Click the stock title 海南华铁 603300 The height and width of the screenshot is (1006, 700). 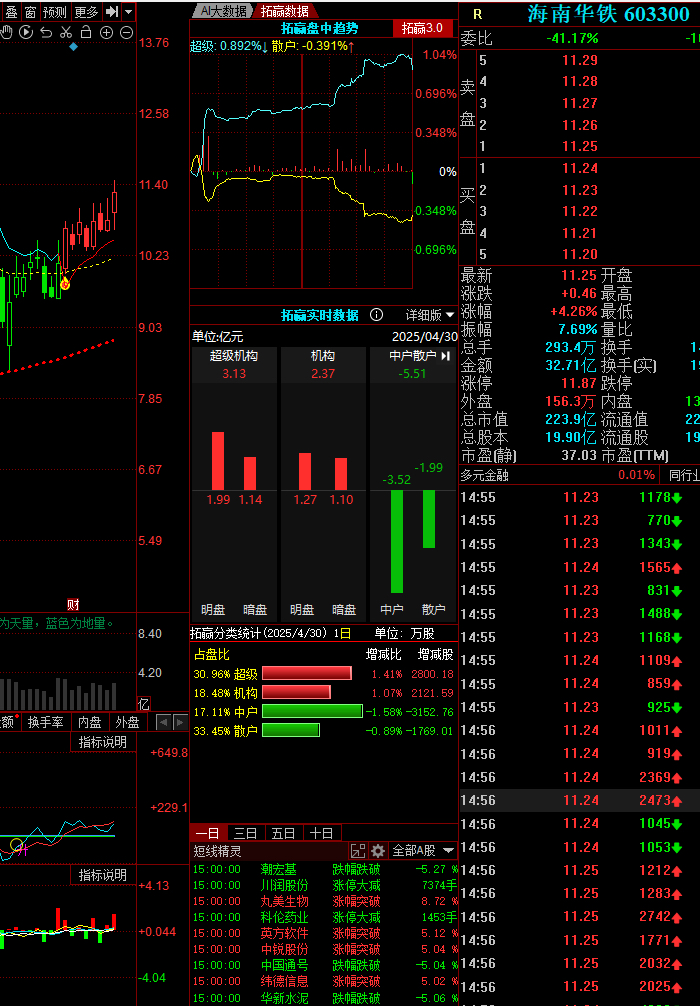point(608,14)
